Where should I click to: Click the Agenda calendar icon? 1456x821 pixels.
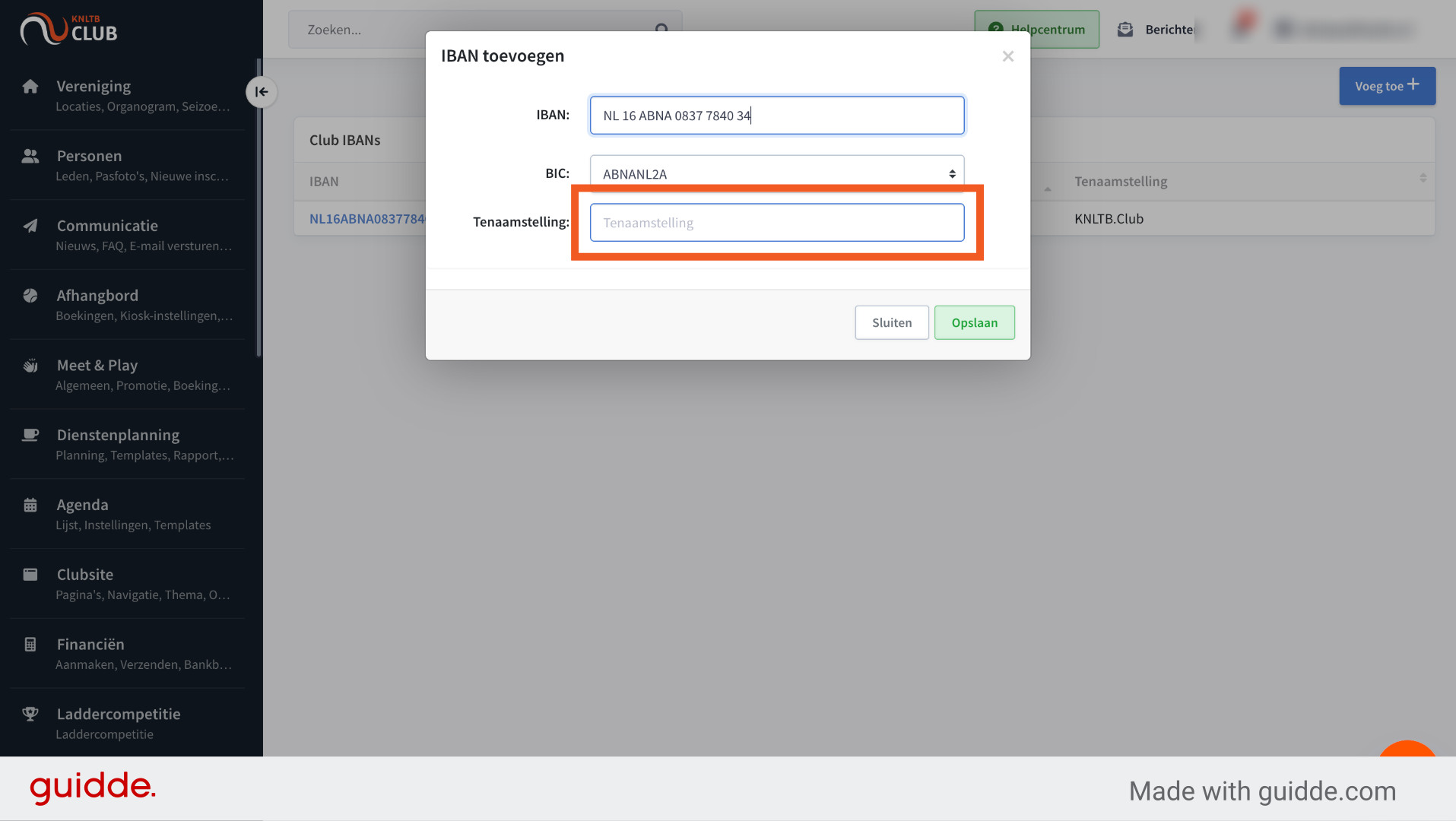[30, 505]
